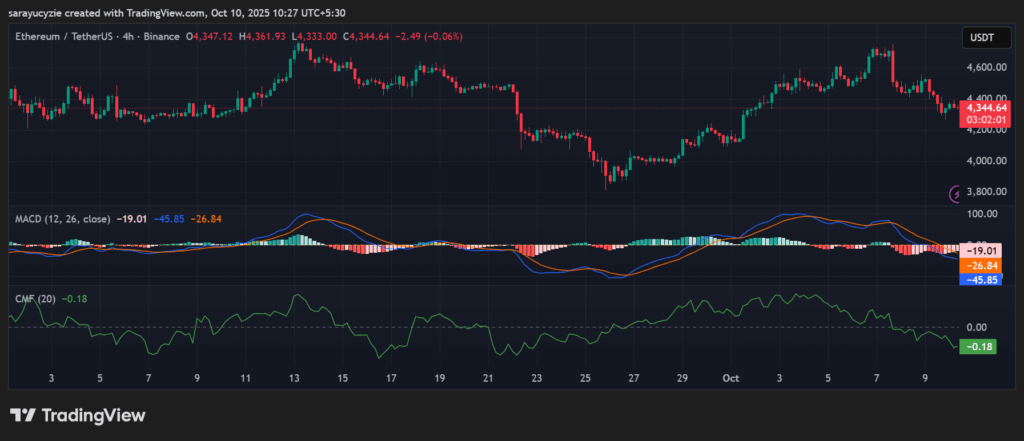Click the current price label 4,344.64
Screen dimensions: 1024x441
coord(986,105)
